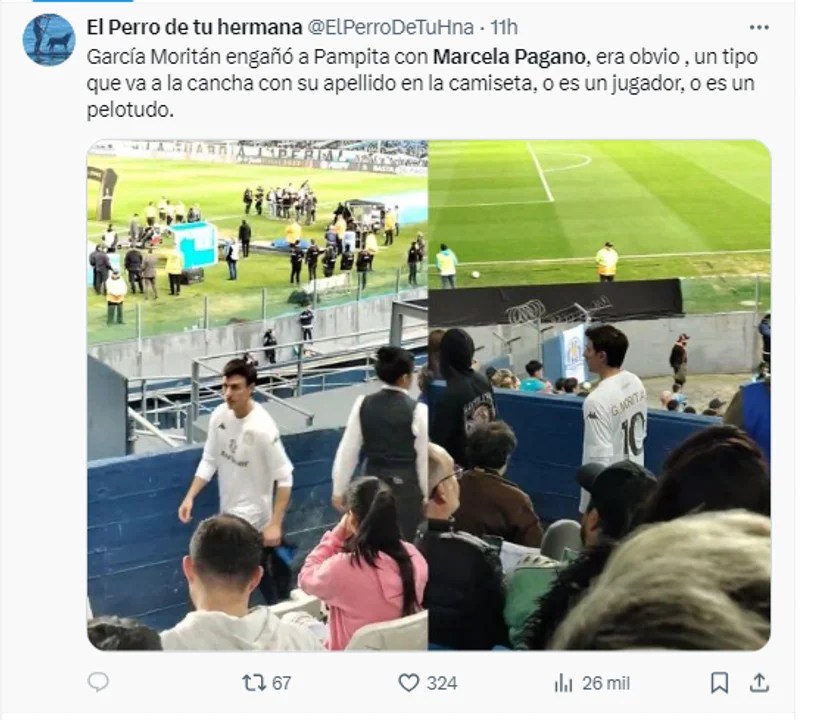Open the three-dot more options menu

pyautogui.click(x=759, y=28)
